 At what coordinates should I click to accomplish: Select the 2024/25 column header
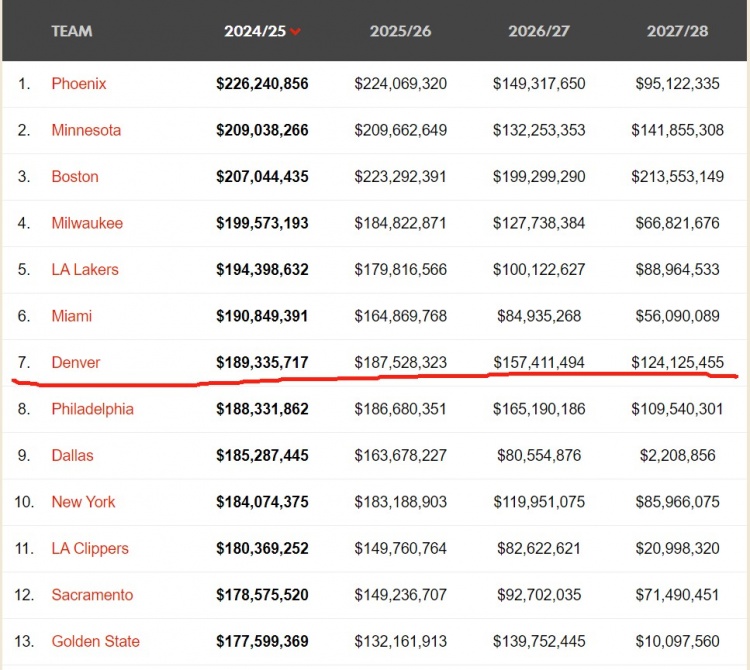tap(255, 31)
